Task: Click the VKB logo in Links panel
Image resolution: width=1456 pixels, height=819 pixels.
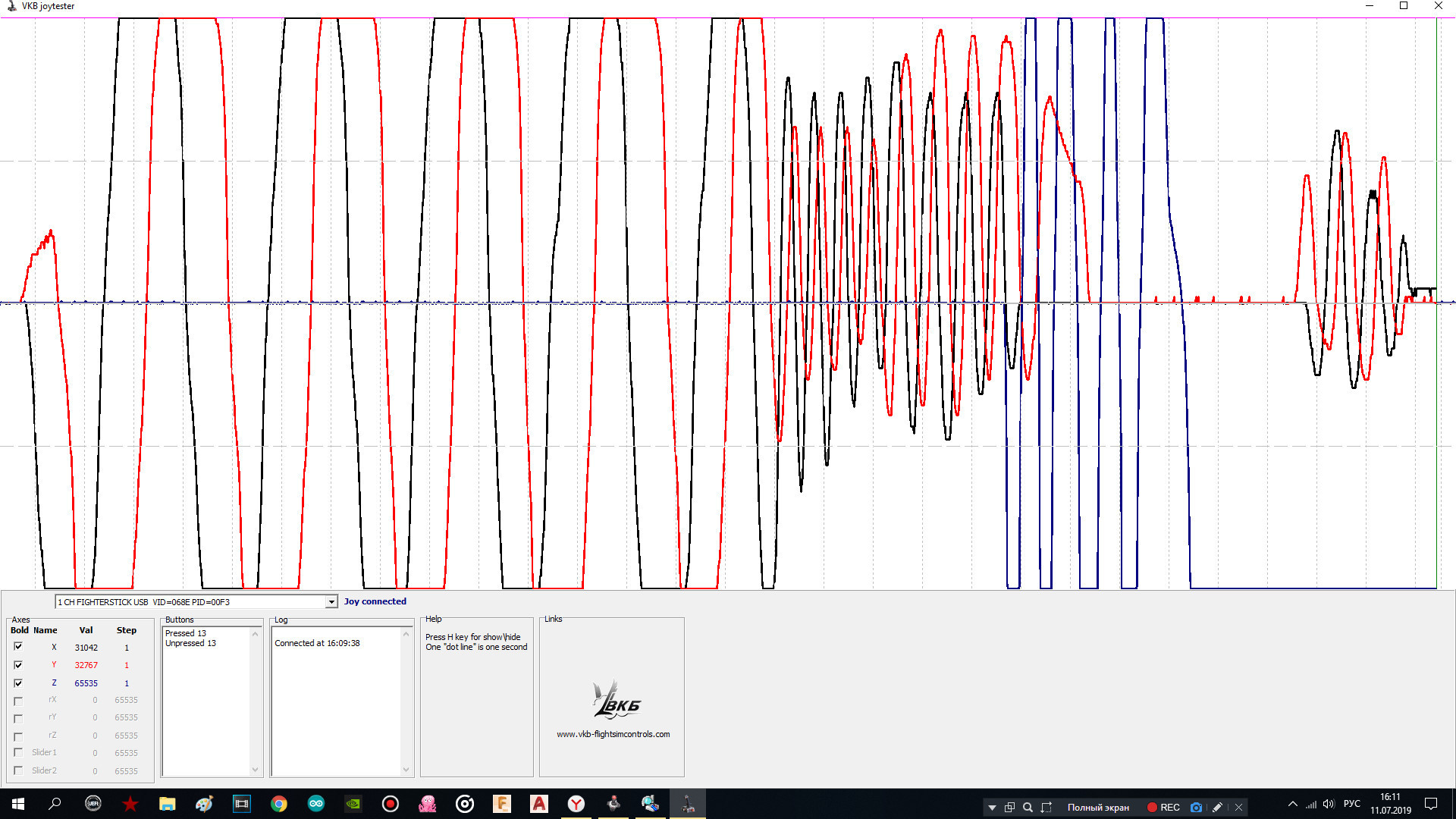Action: [616, 700]
